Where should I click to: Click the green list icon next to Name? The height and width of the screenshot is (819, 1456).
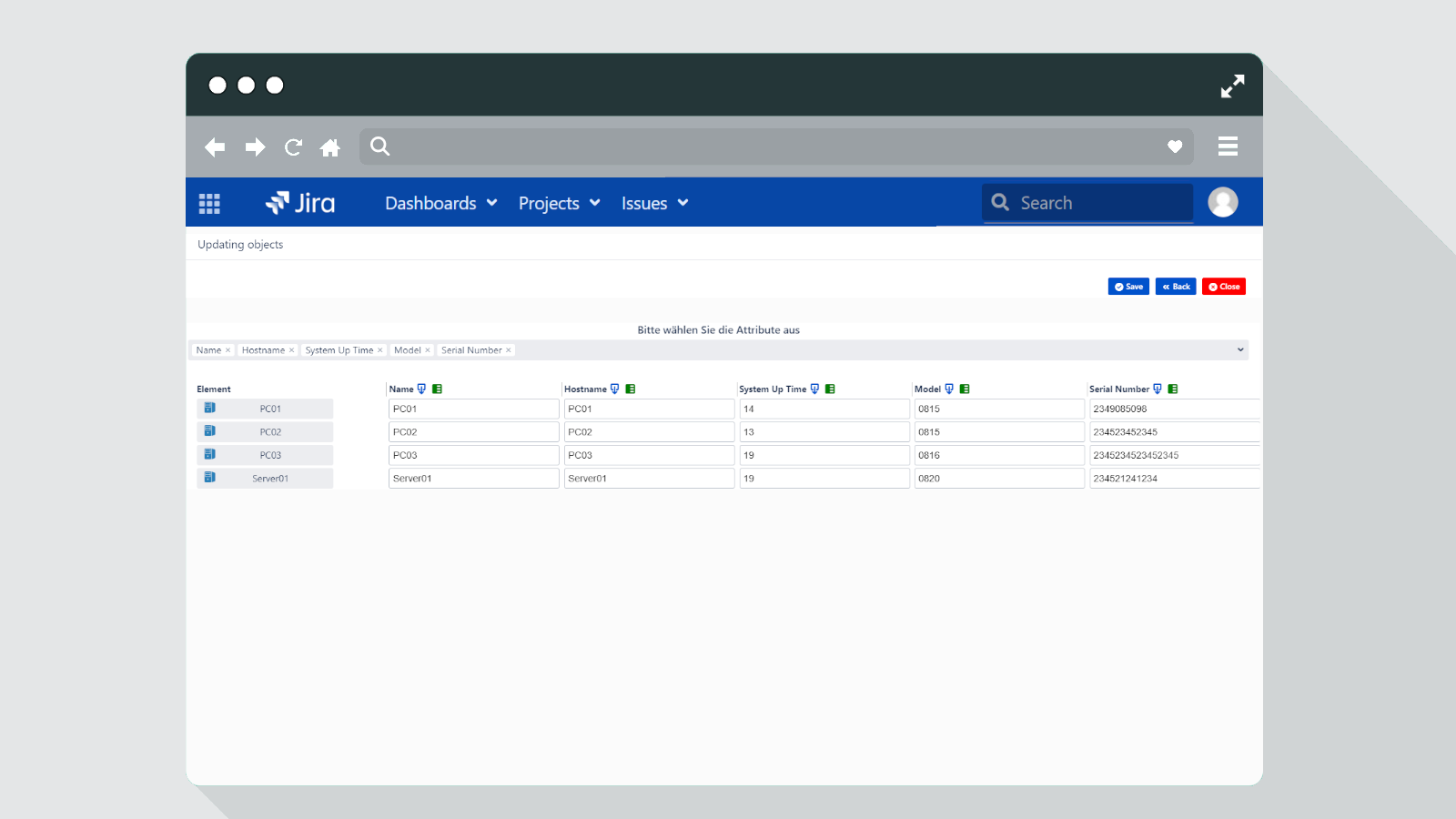[437, 389]
